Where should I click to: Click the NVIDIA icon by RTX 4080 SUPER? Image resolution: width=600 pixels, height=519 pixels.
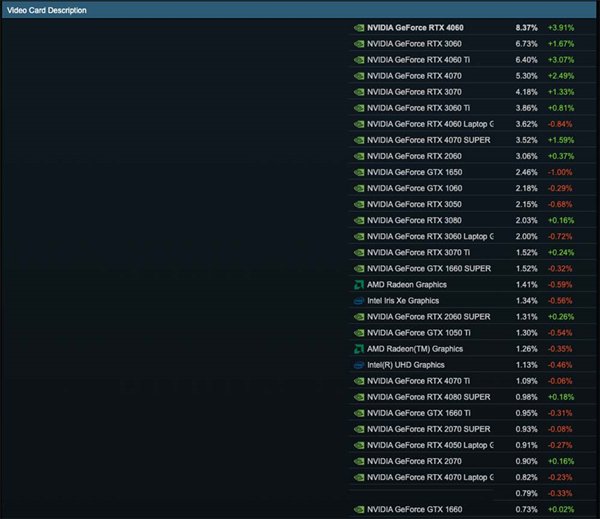pos(359,398)
